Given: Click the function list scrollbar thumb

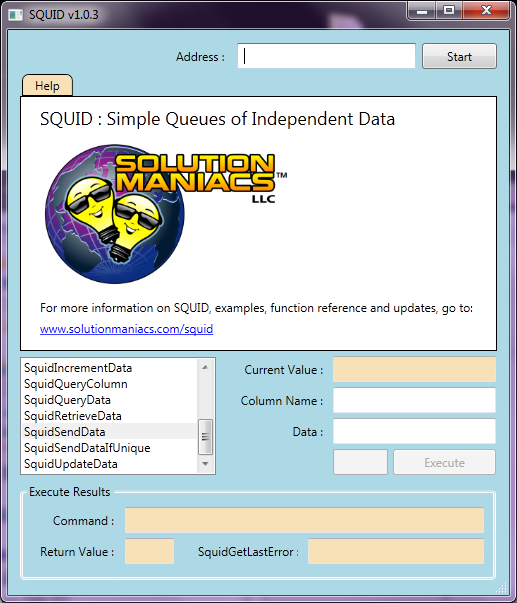Looking at the screenshot, I should pos(205,437).
